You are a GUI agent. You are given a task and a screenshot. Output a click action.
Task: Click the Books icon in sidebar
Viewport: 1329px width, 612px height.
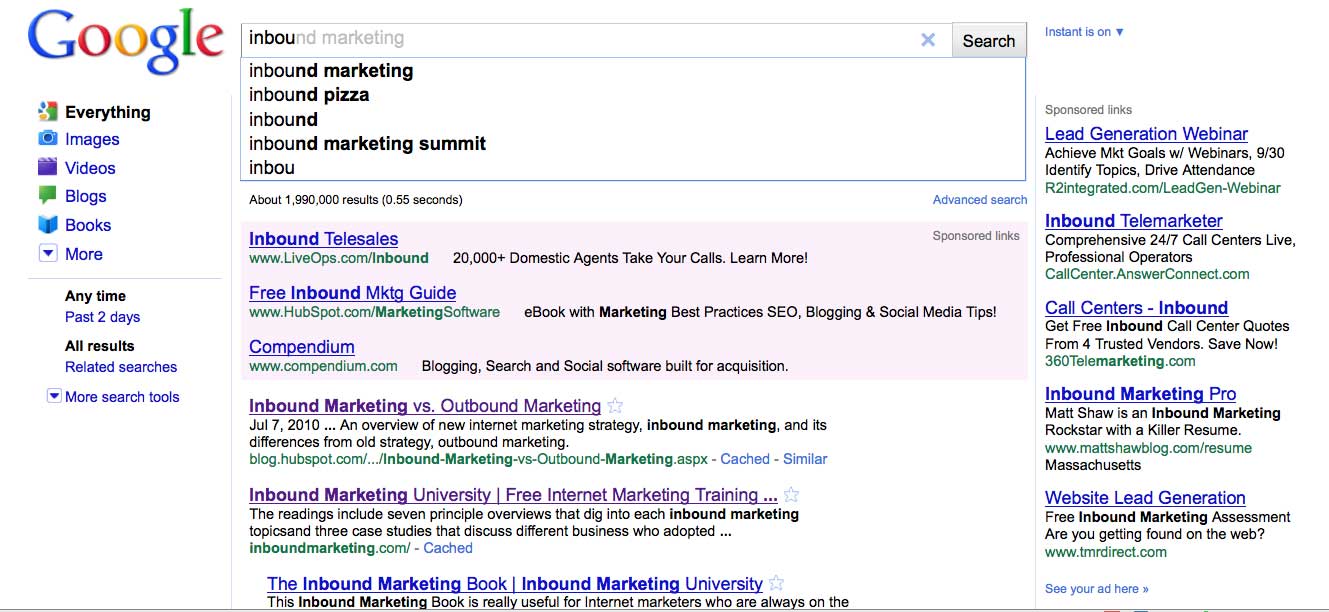coord(47,224)
